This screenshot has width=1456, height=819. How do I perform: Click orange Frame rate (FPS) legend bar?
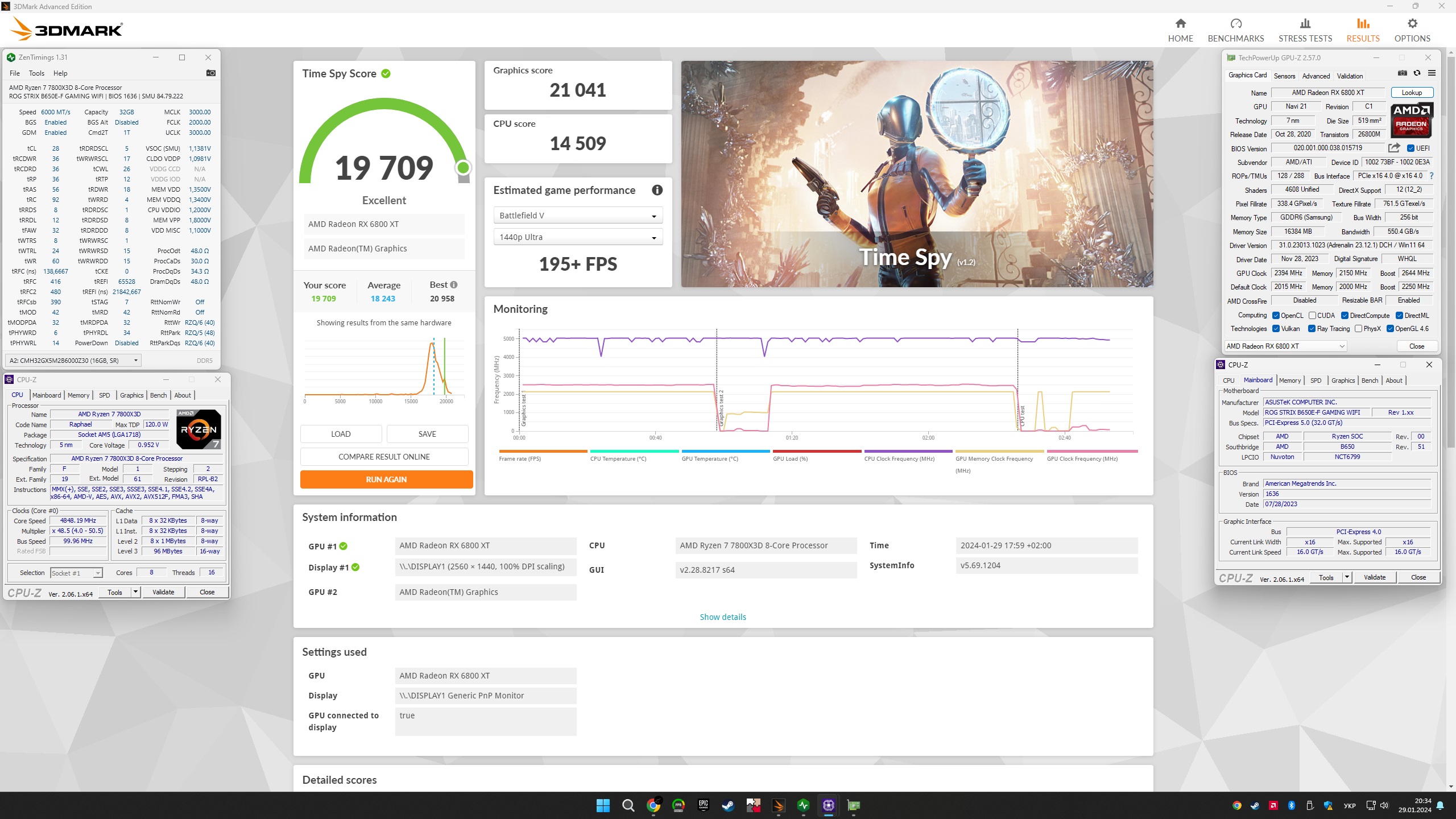(543, 452)
